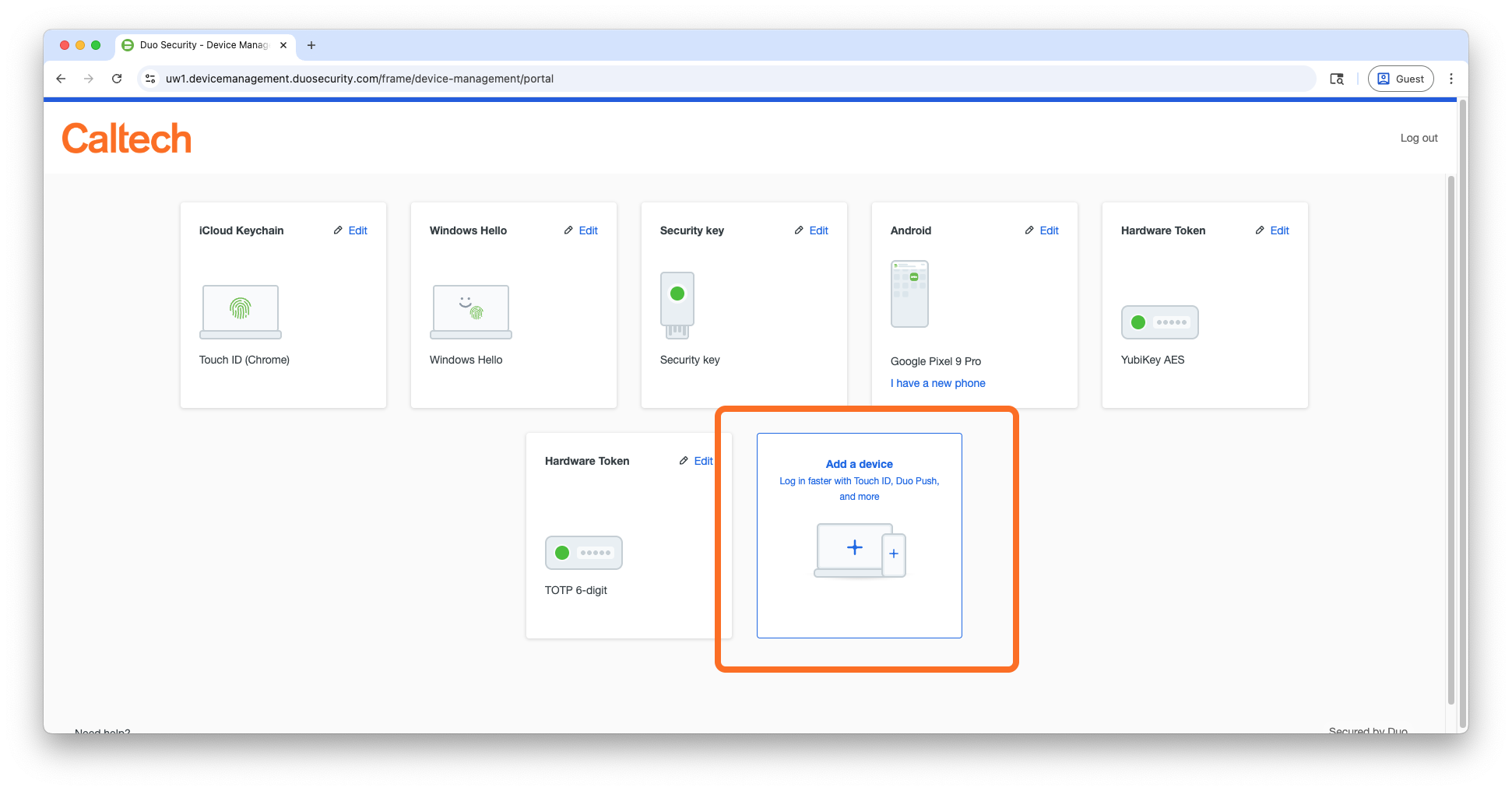Click the Windows Hello laptop icon
The image size is (1512, 791).
pyautogui.click(x=470, y=311)
